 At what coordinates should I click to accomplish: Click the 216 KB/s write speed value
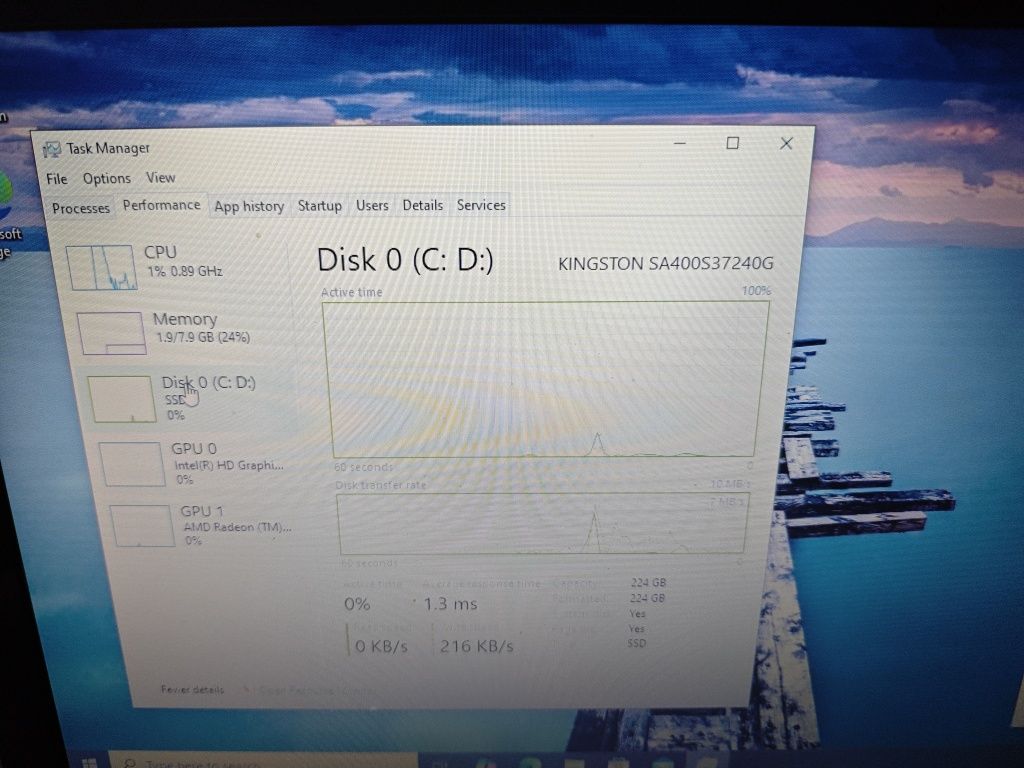[x=477, y=647]
